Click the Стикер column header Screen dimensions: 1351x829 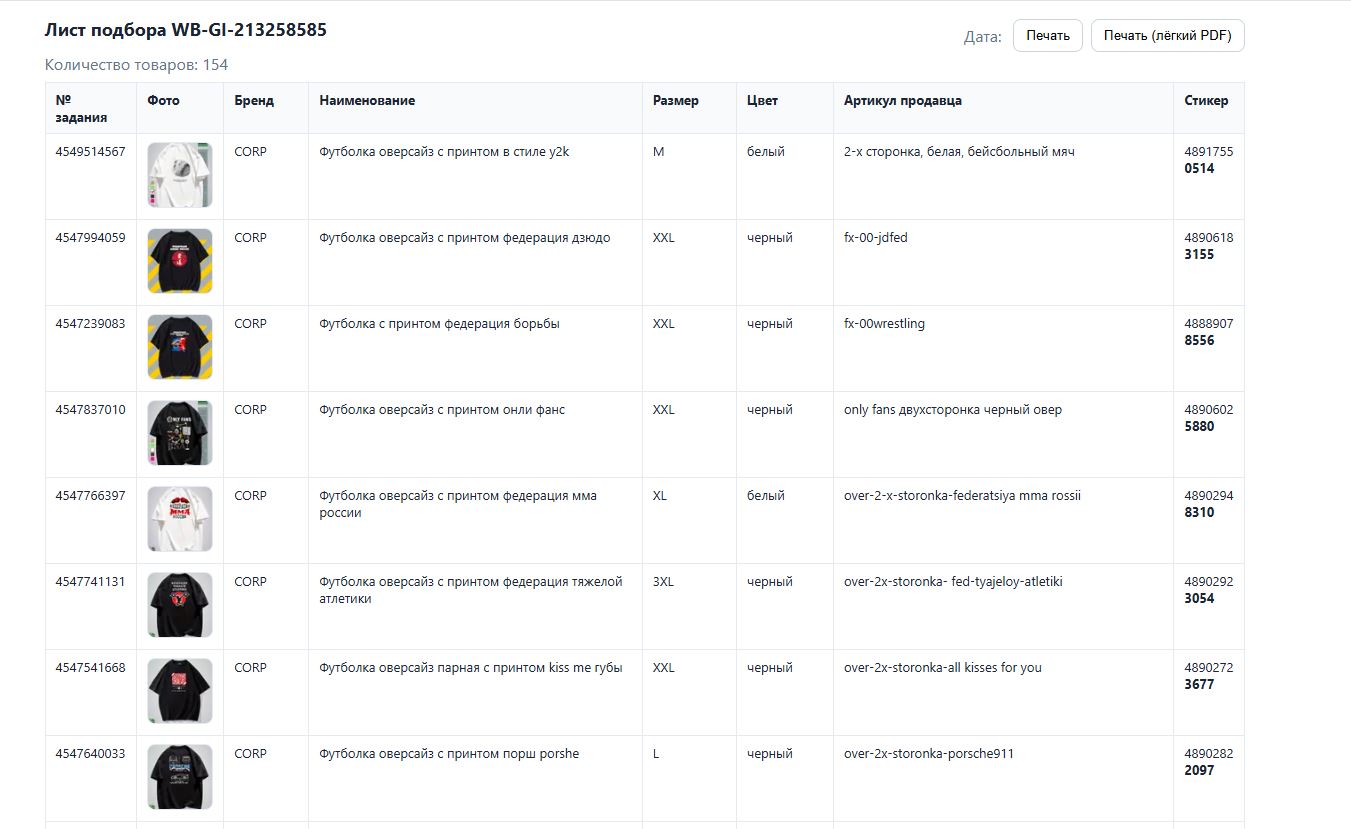click(1206, 100)
